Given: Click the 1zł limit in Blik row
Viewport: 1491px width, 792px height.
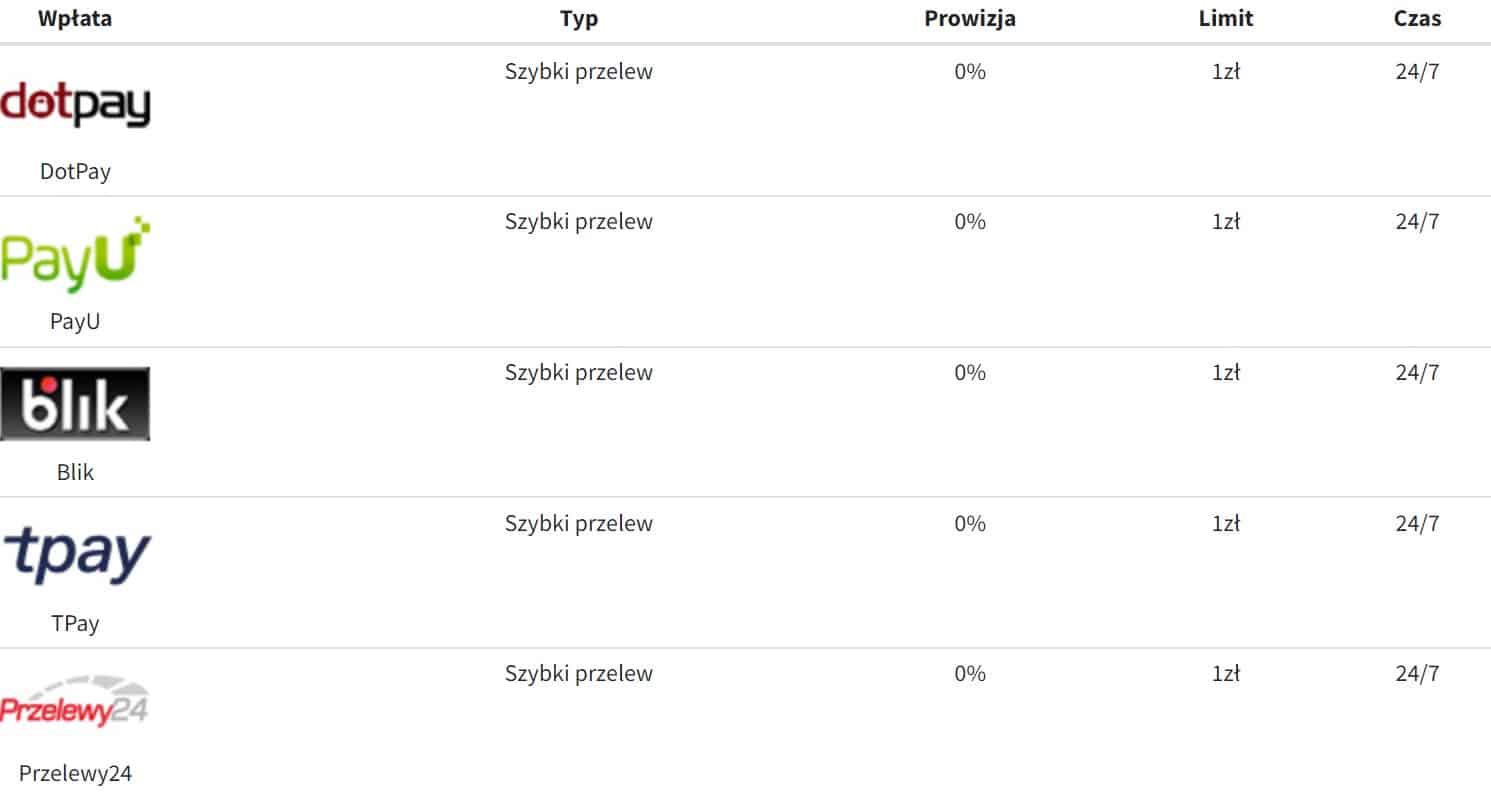Looking at the screenshot, I should (x=1225, y=373).
